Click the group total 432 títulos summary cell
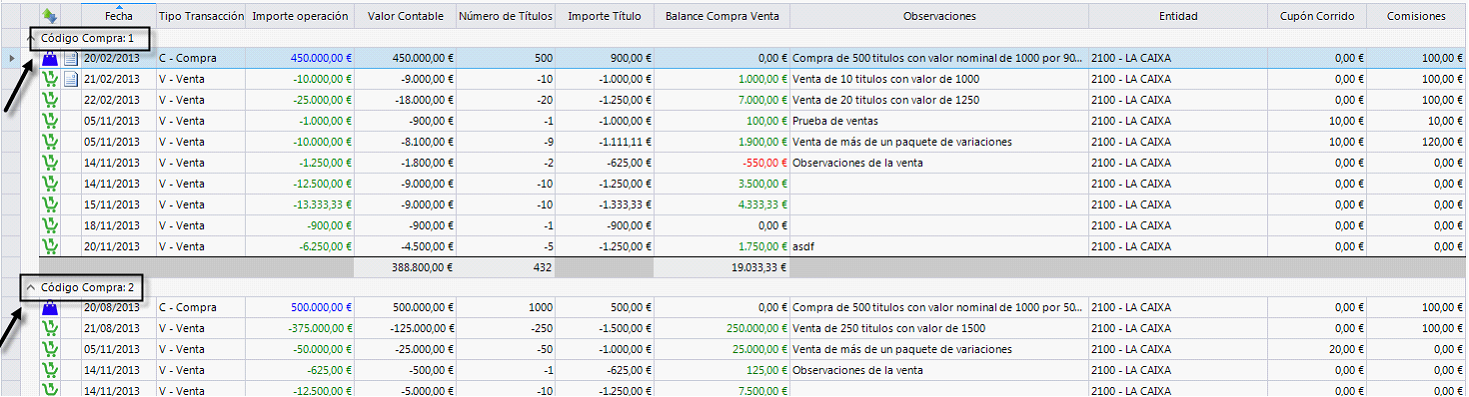Image resolution: width=1469 pixels, height=397 pixels. (x=506, y=268)
